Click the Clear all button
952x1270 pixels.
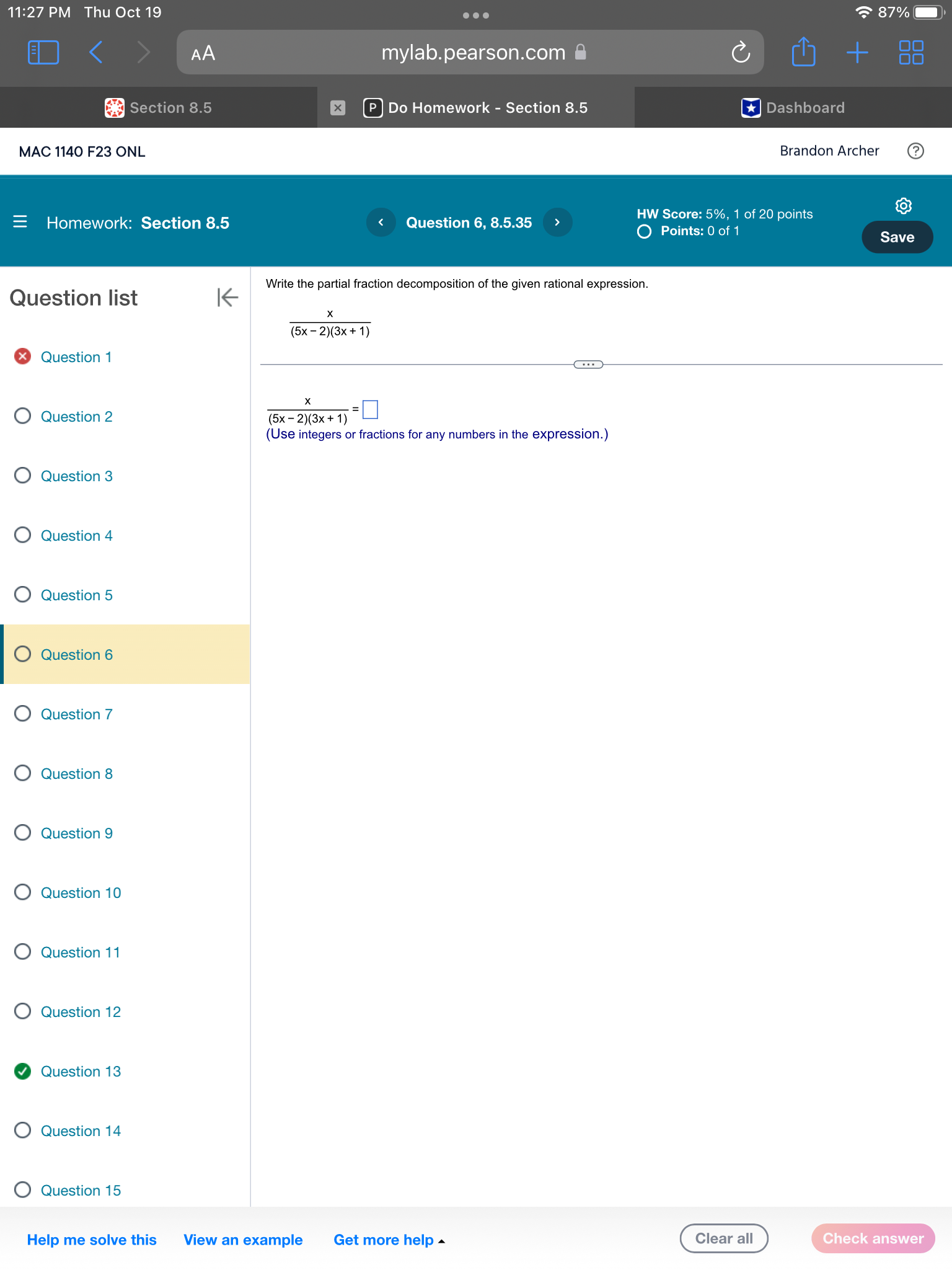pyautogui.click(x=724, y=1238)
